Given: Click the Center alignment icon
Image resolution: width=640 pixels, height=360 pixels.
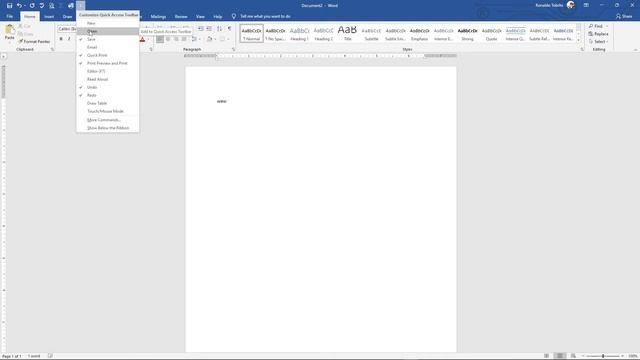Looking at the screenshot, I should (x=168, y=39).
